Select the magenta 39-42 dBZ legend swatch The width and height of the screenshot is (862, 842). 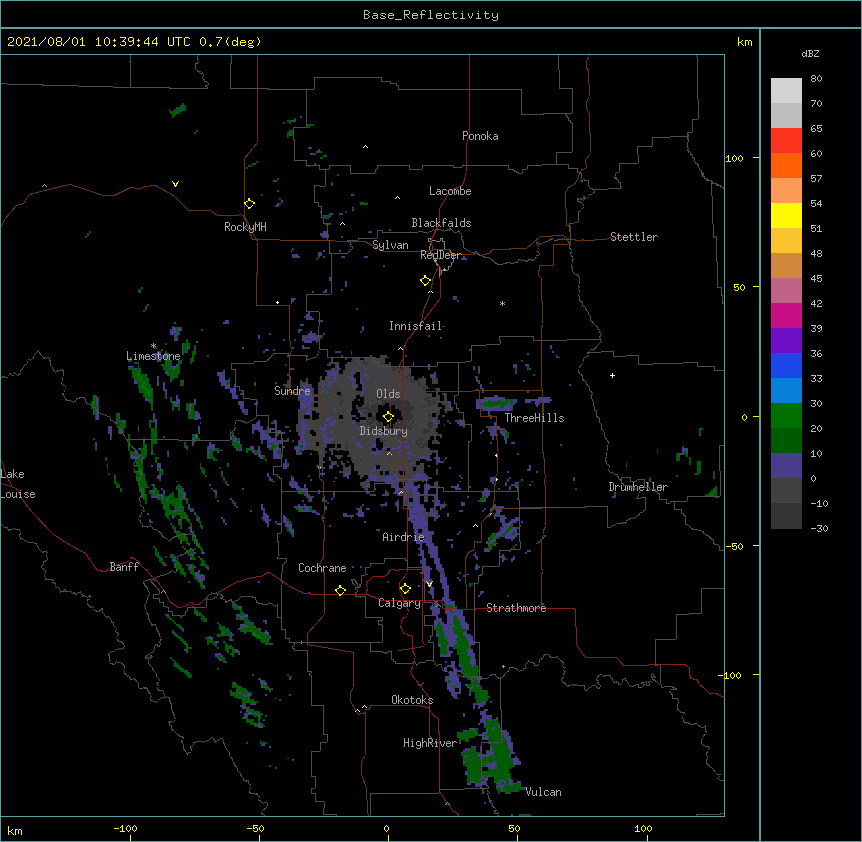pyautogui.click(x=786, y=315)
